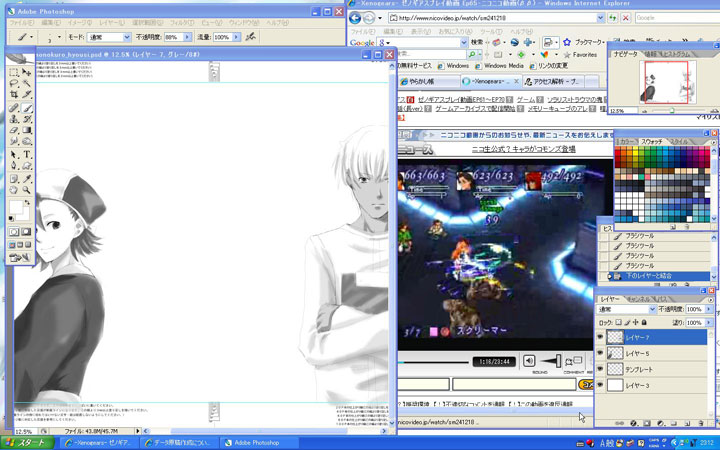Swap foreground and background colors
The width and height of the screenshot is (720, 450).
tap(27, 202)
